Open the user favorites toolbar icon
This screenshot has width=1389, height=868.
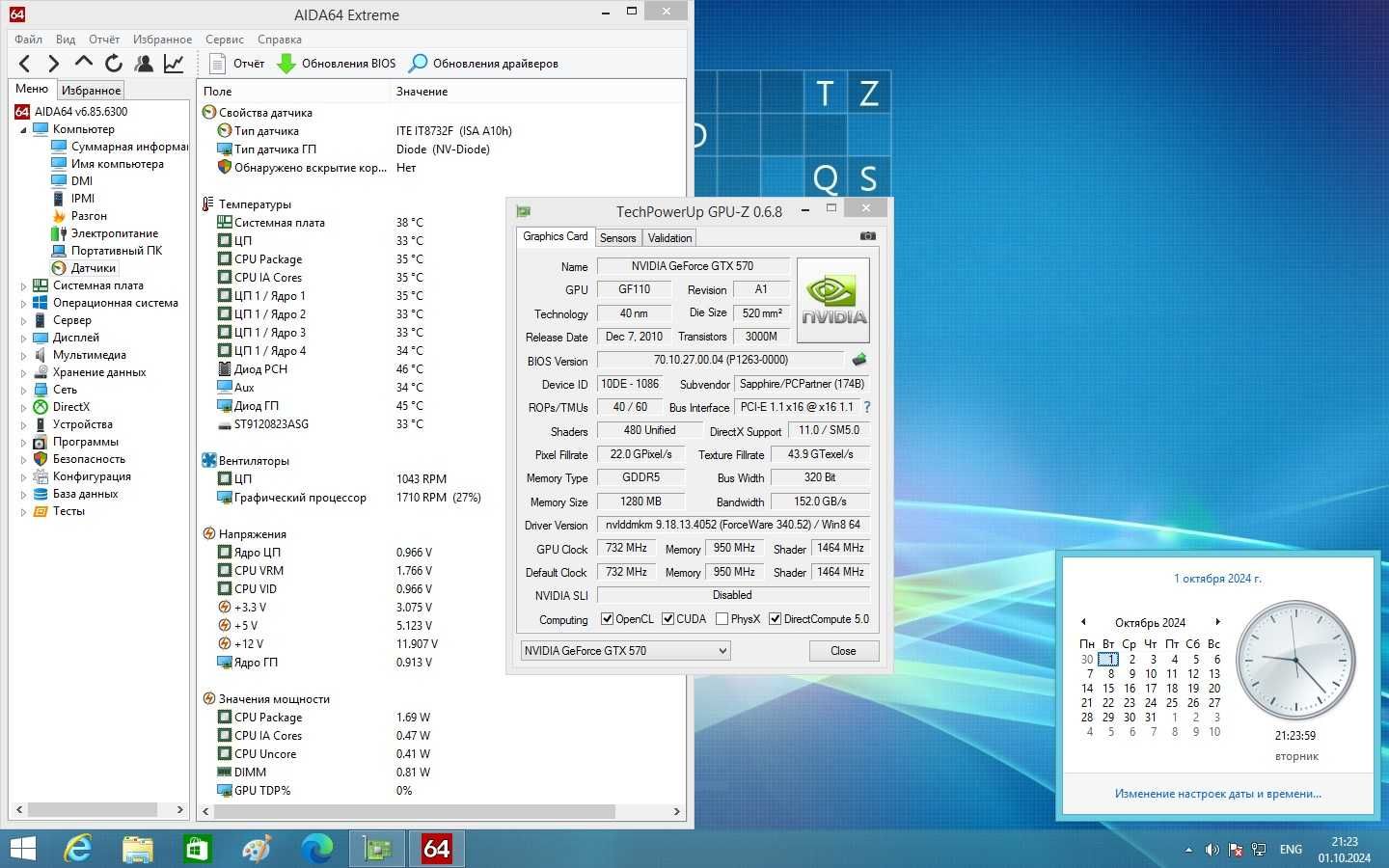click(144, 64)
